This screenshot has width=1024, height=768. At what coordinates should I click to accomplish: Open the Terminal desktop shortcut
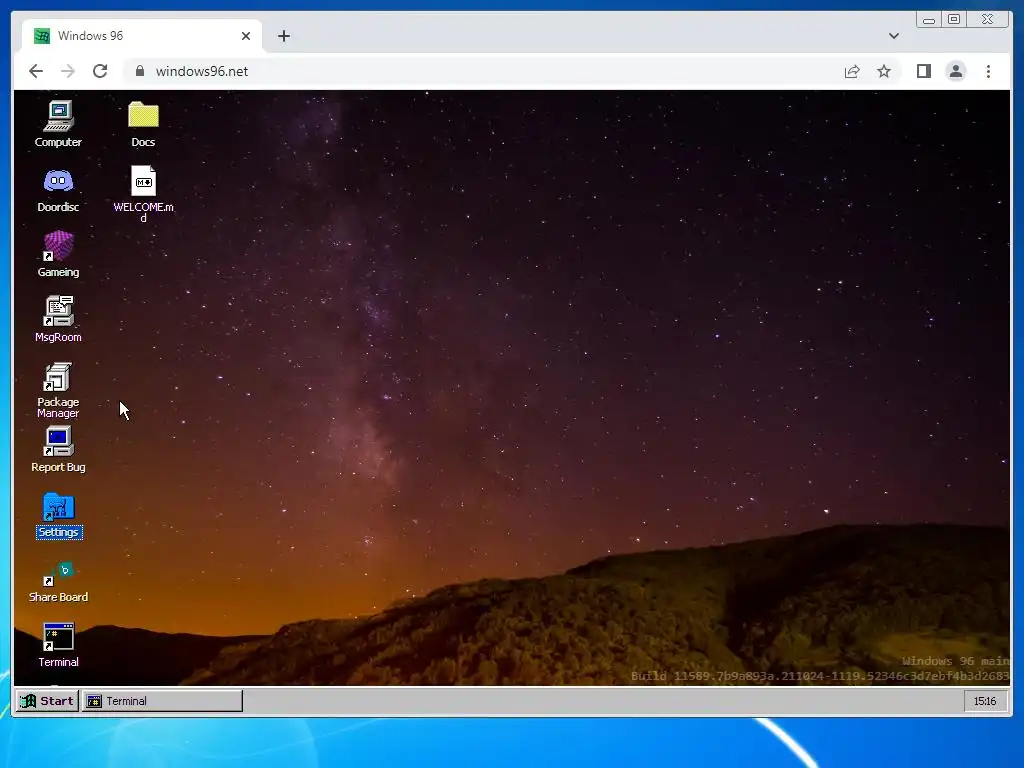(x=58, y=645)
